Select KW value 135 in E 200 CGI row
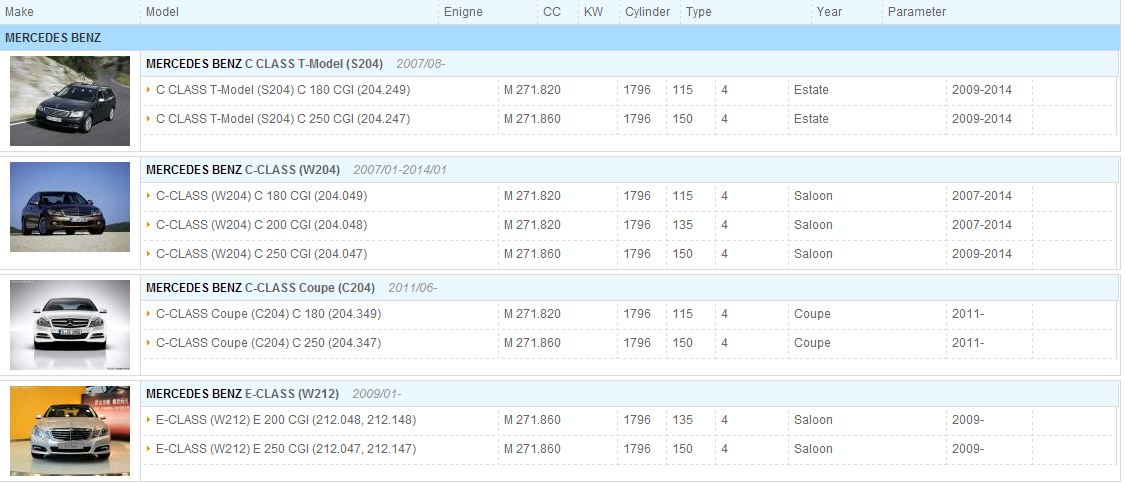Viewport: 1125px width, 483px height. coord(683,420)
